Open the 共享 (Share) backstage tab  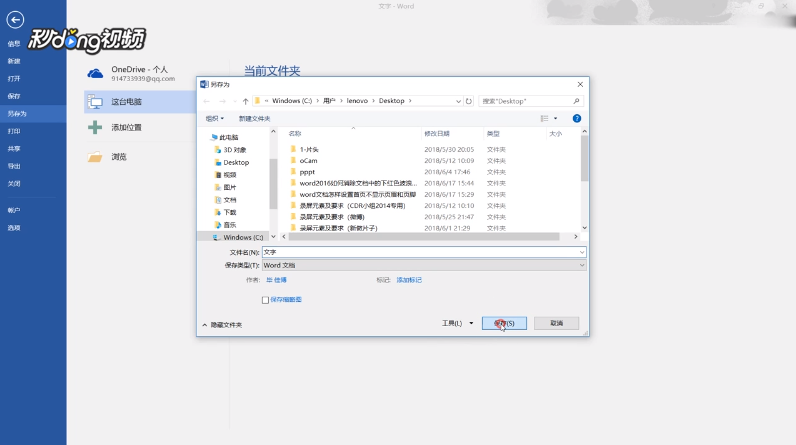tap(14, 149)
